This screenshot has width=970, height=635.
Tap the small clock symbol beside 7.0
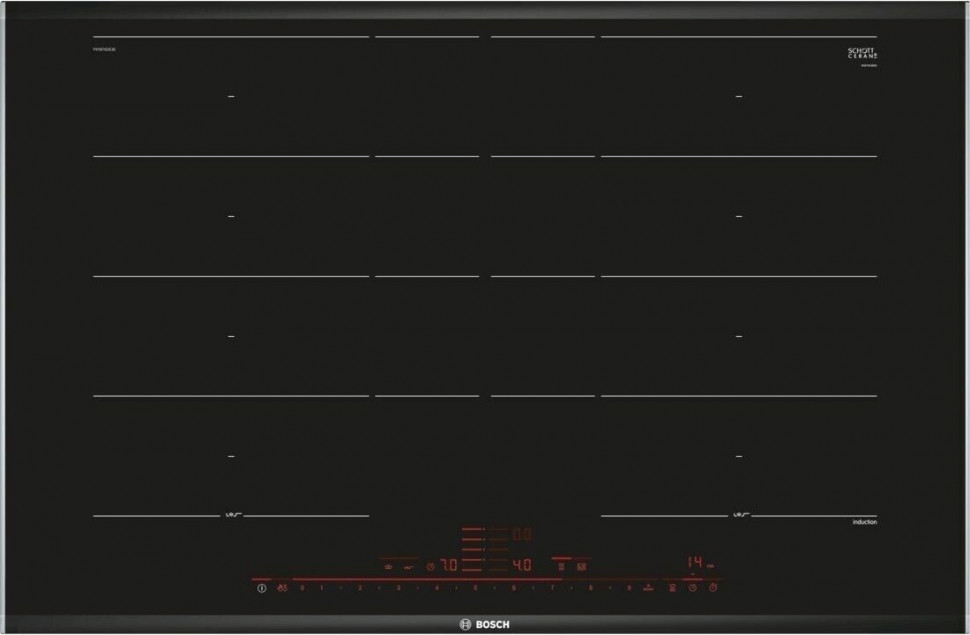click(431, 566)
